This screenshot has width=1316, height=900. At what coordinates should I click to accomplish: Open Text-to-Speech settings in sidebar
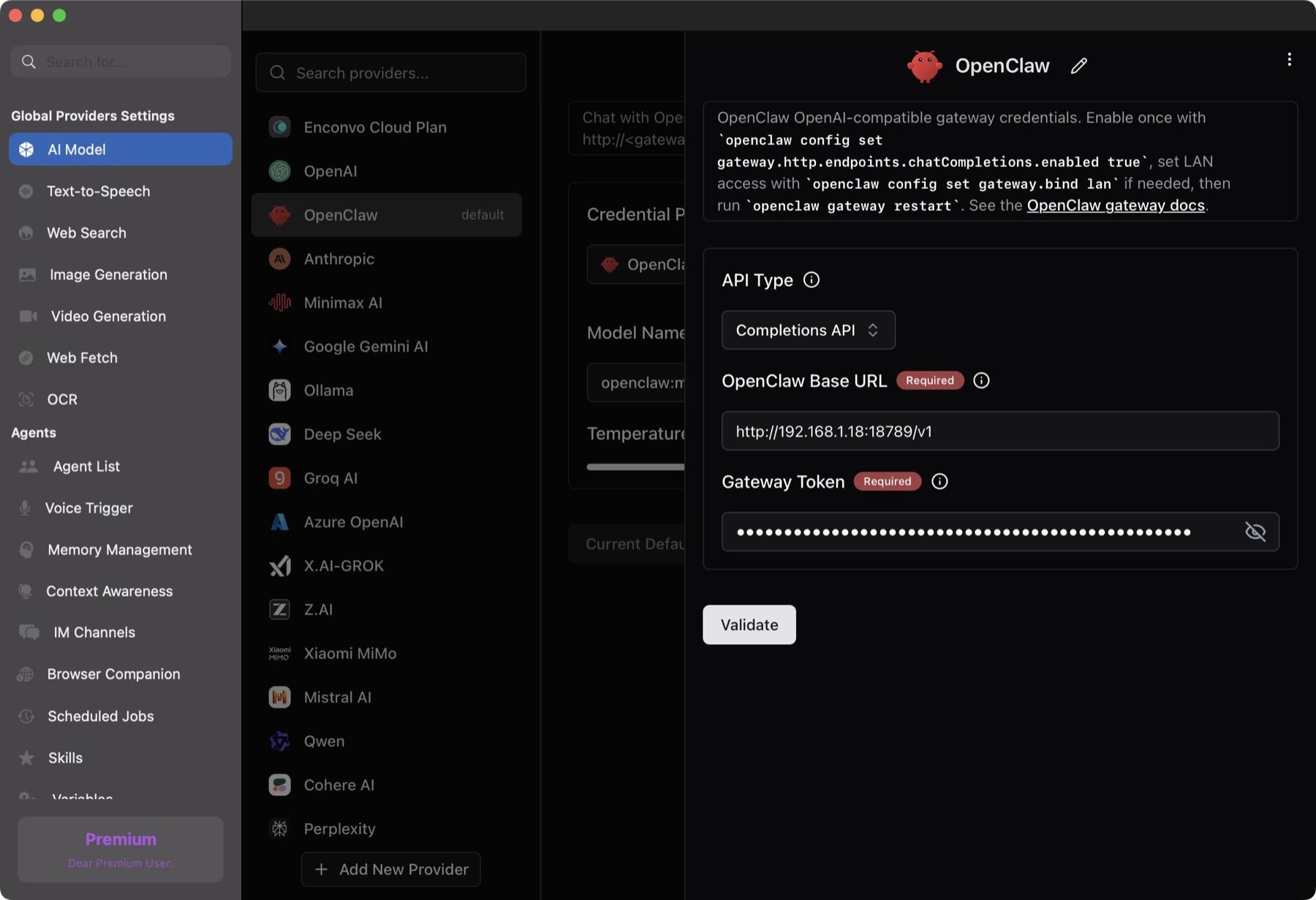[x=121, y=191]
